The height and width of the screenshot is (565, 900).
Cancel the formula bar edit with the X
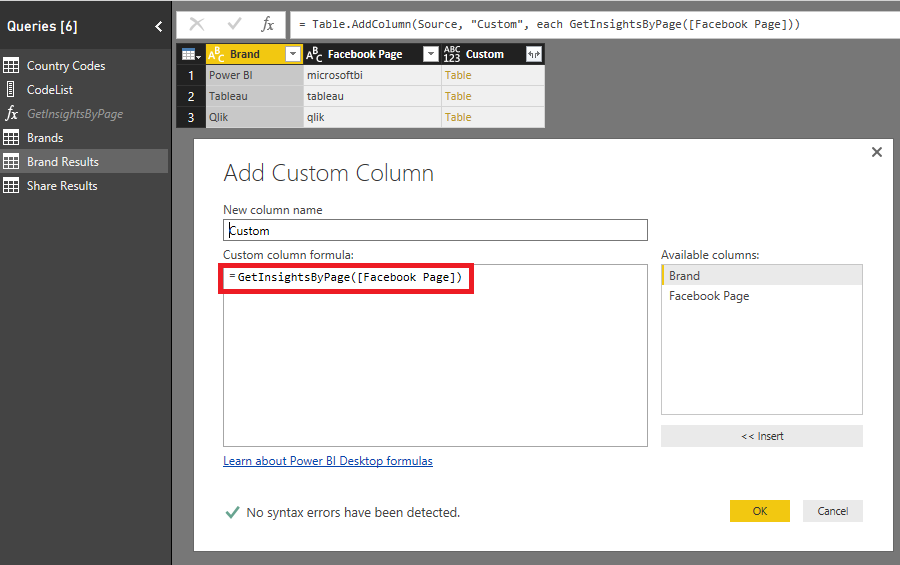[x=197, y=24]
